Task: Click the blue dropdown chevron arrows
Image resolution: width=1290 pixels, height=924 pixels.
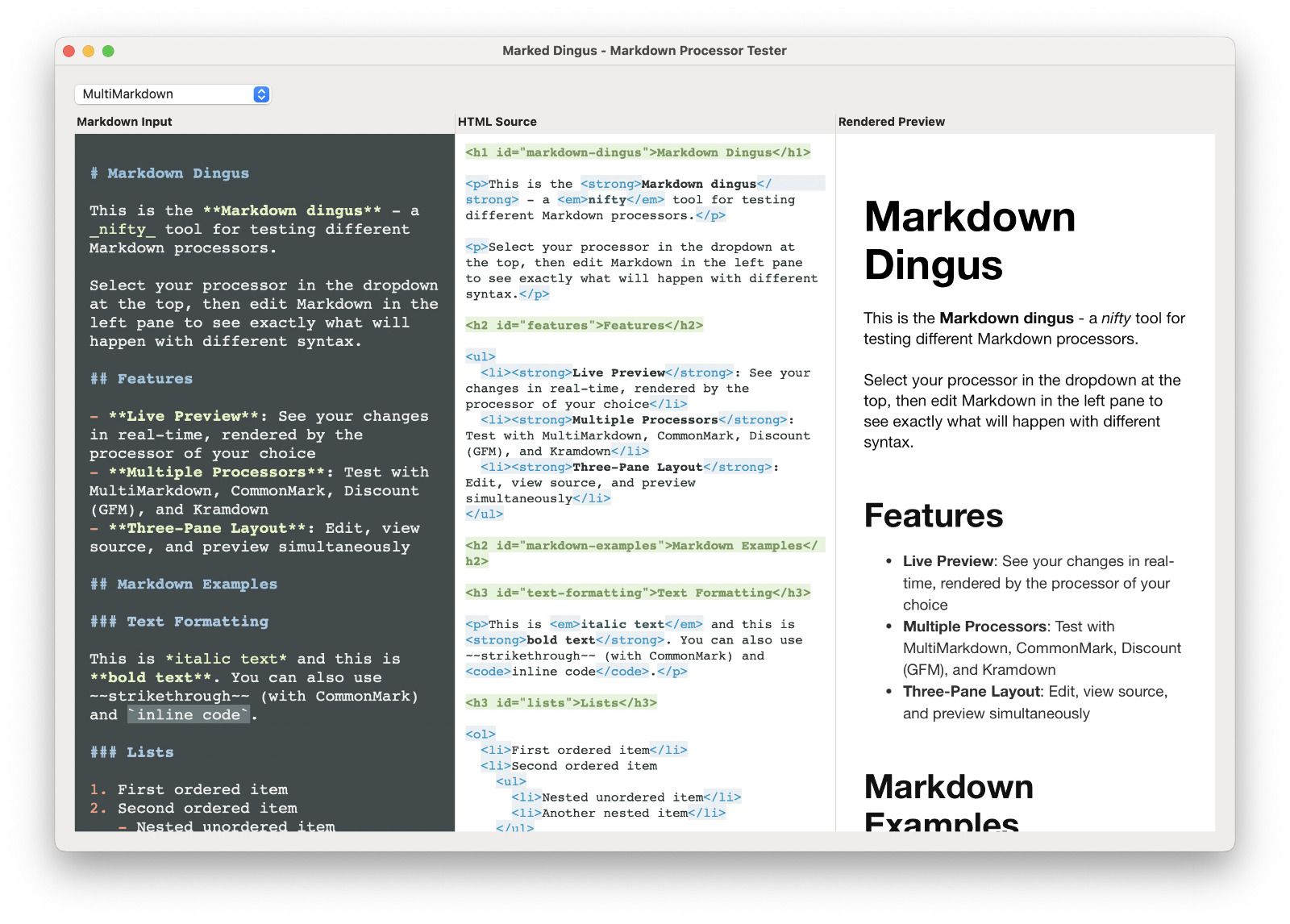Action: click(x=261, y=94)
